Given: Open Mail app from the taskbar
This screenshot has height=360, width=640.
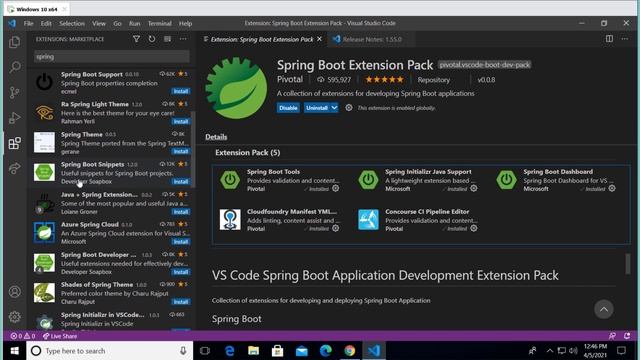Looking at the screenshot, I should [x=302, y=351].
